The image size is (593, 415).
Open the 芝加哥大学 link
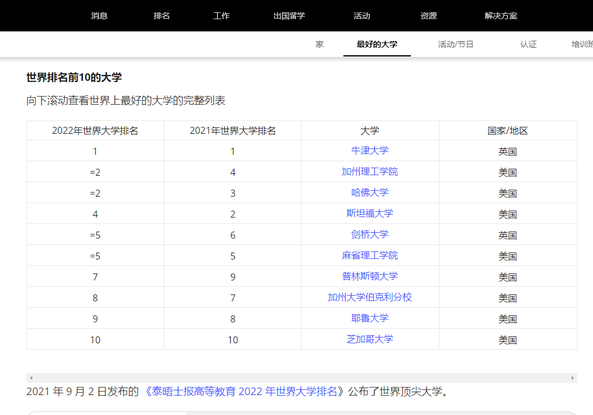click(370, 339)
